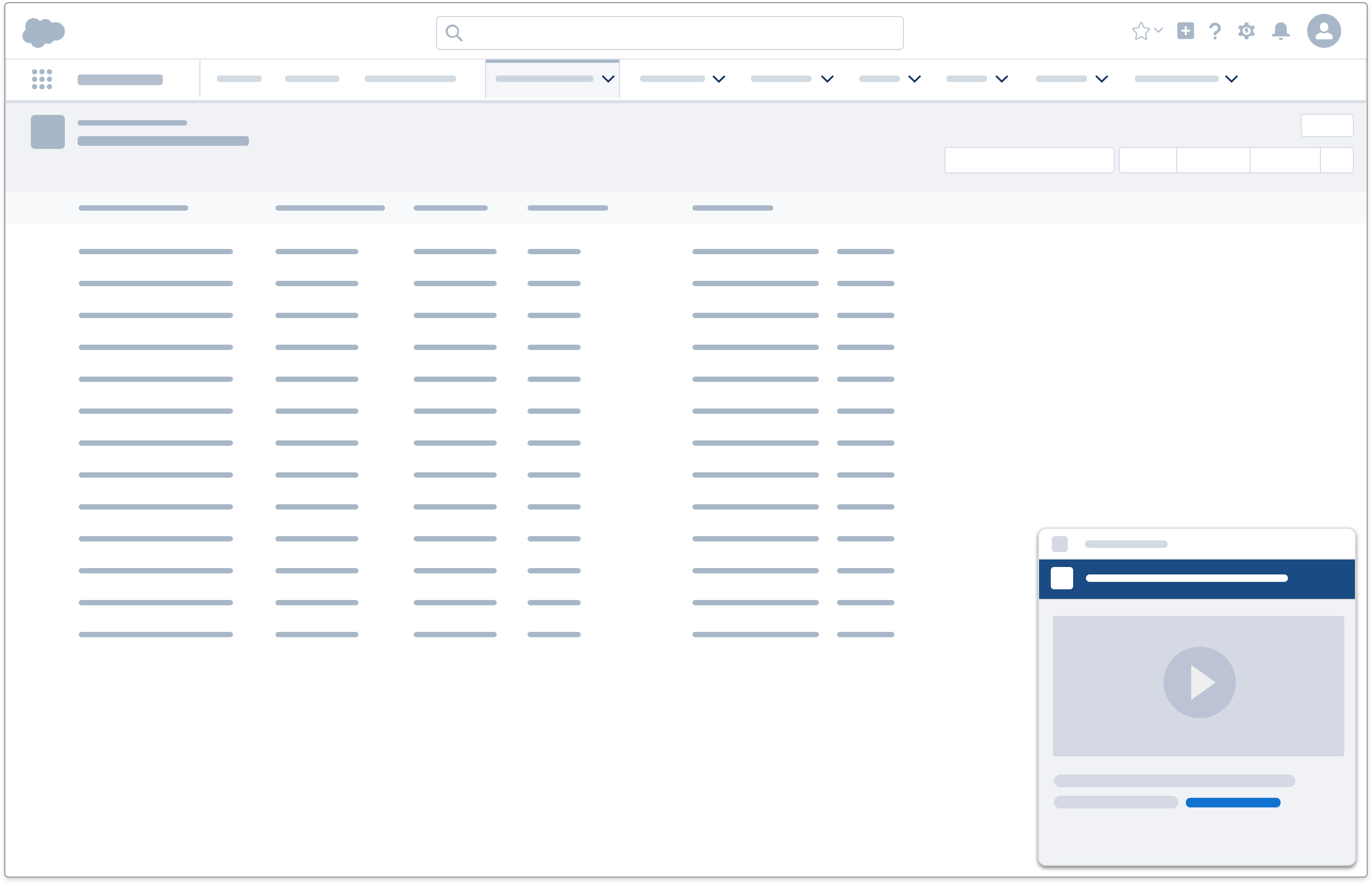Click the Salesforce cloud logo

click(x=43, y=31)
